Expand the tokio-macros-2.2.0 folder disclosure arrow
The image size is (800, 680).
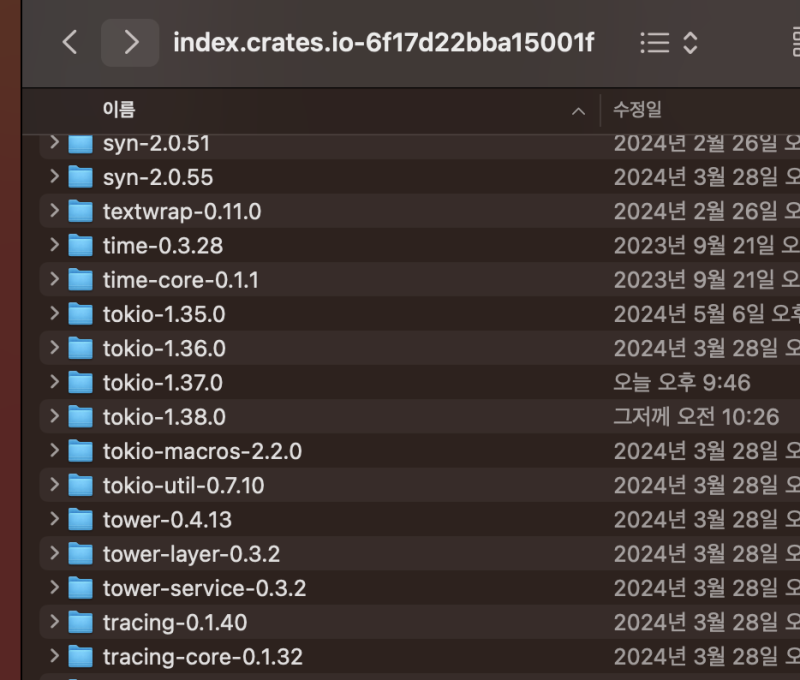coord(54,451)
